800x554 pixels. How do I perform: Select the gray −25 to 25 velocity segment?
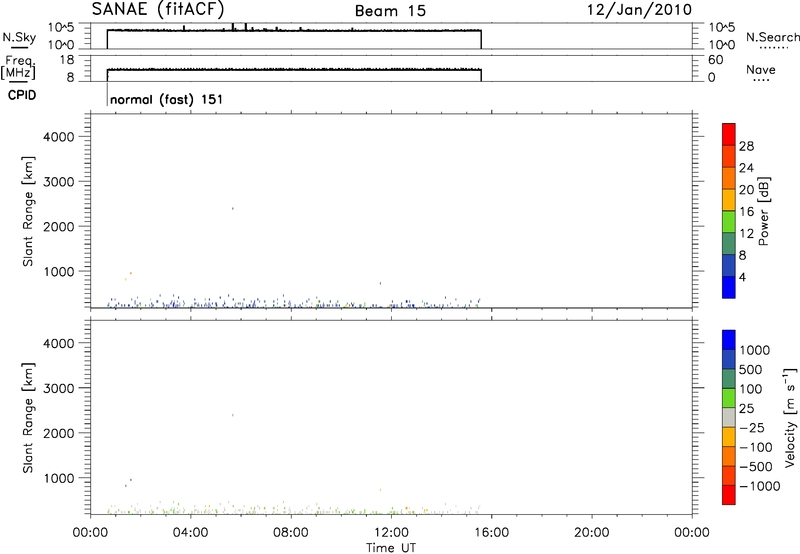tap(729, 418)
